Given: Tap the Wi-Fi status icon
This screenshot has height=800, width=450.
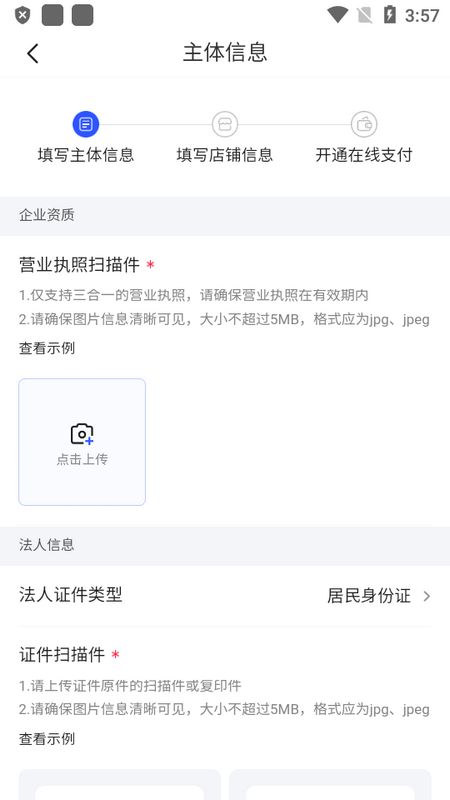Looking at the screenshot, I should [x=337, y=15].
